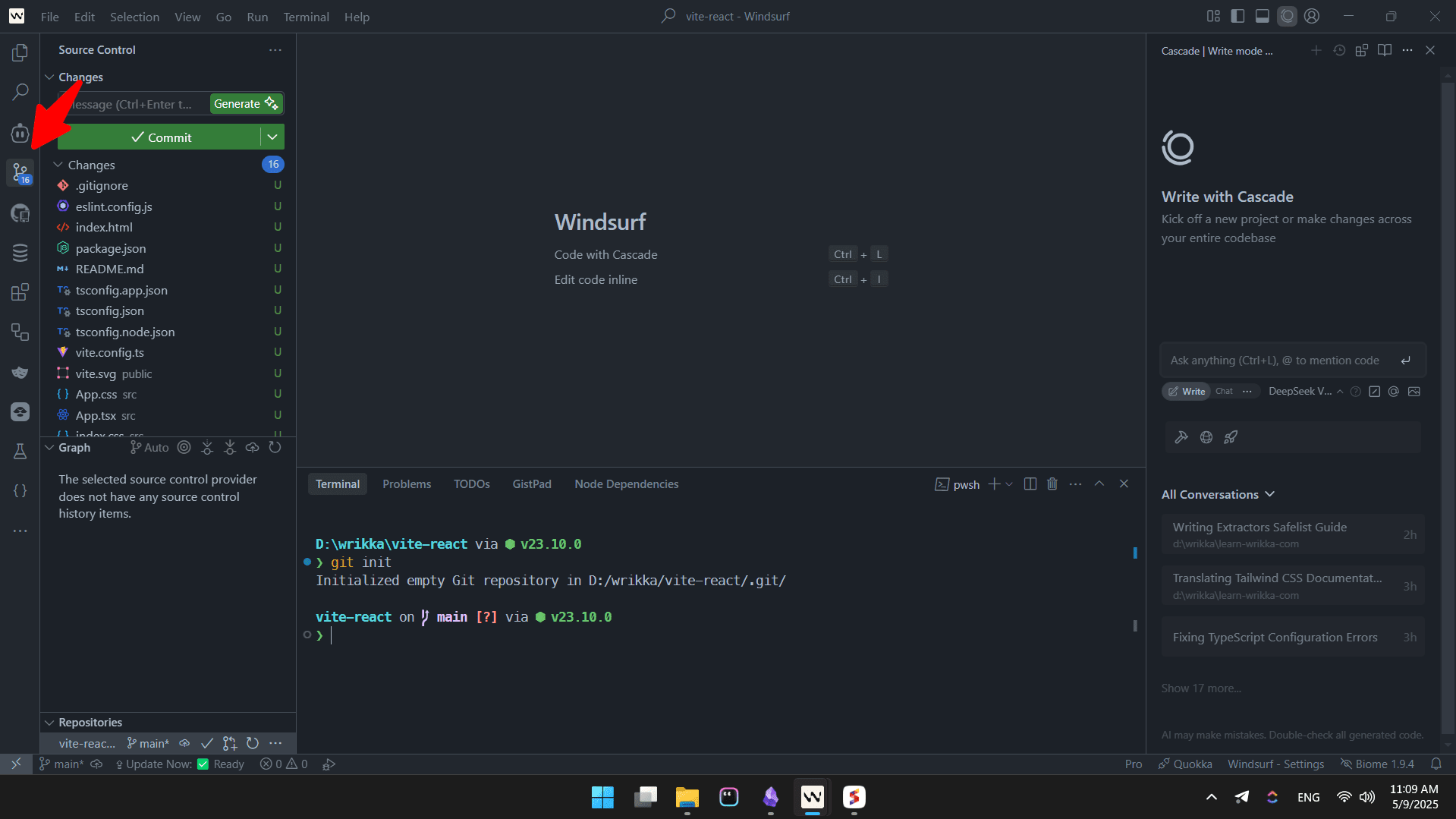
Task: Click the refresh icon in vite-react repository row
Action: pyautogui.click(x=253, y=744)
